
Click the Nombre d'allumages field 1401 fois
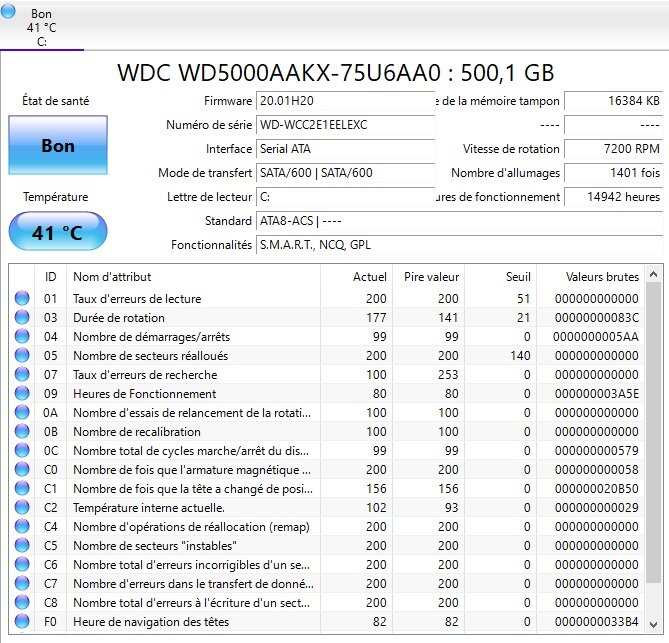614,172
